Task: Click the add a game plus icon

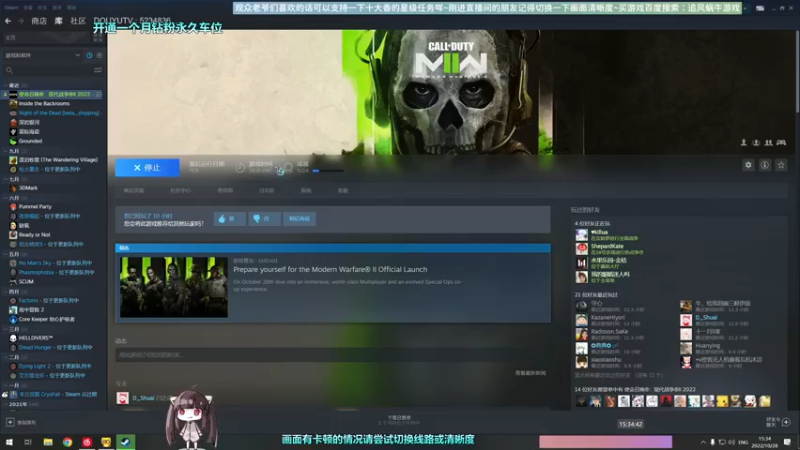Action: point(10,422)
